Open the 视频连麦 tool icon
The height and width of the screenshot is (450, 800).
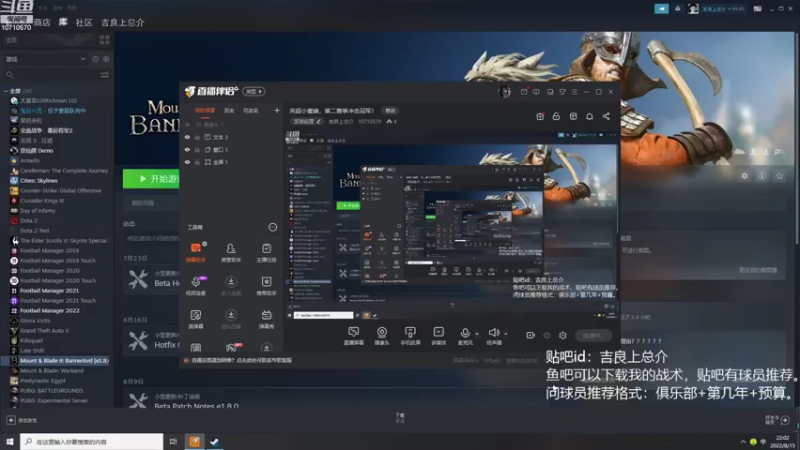195,285
